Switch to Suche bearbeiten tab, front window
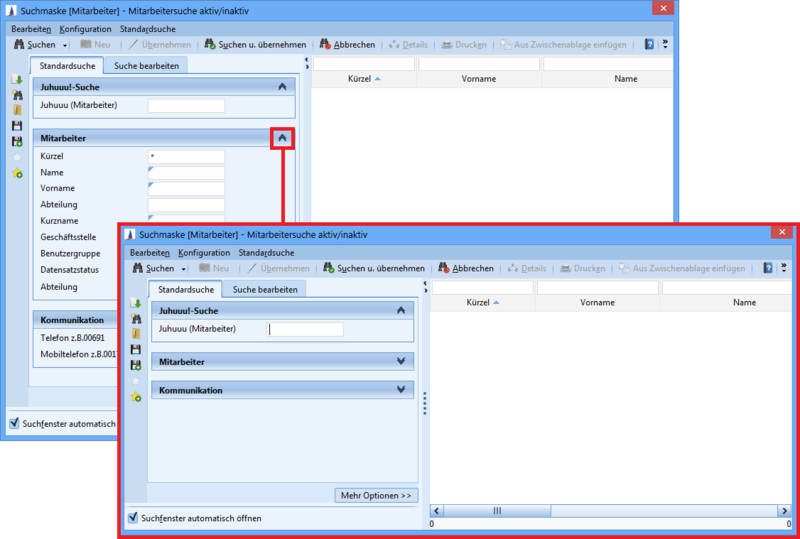Screen dimensions: 800x539 tap(265, 289)
